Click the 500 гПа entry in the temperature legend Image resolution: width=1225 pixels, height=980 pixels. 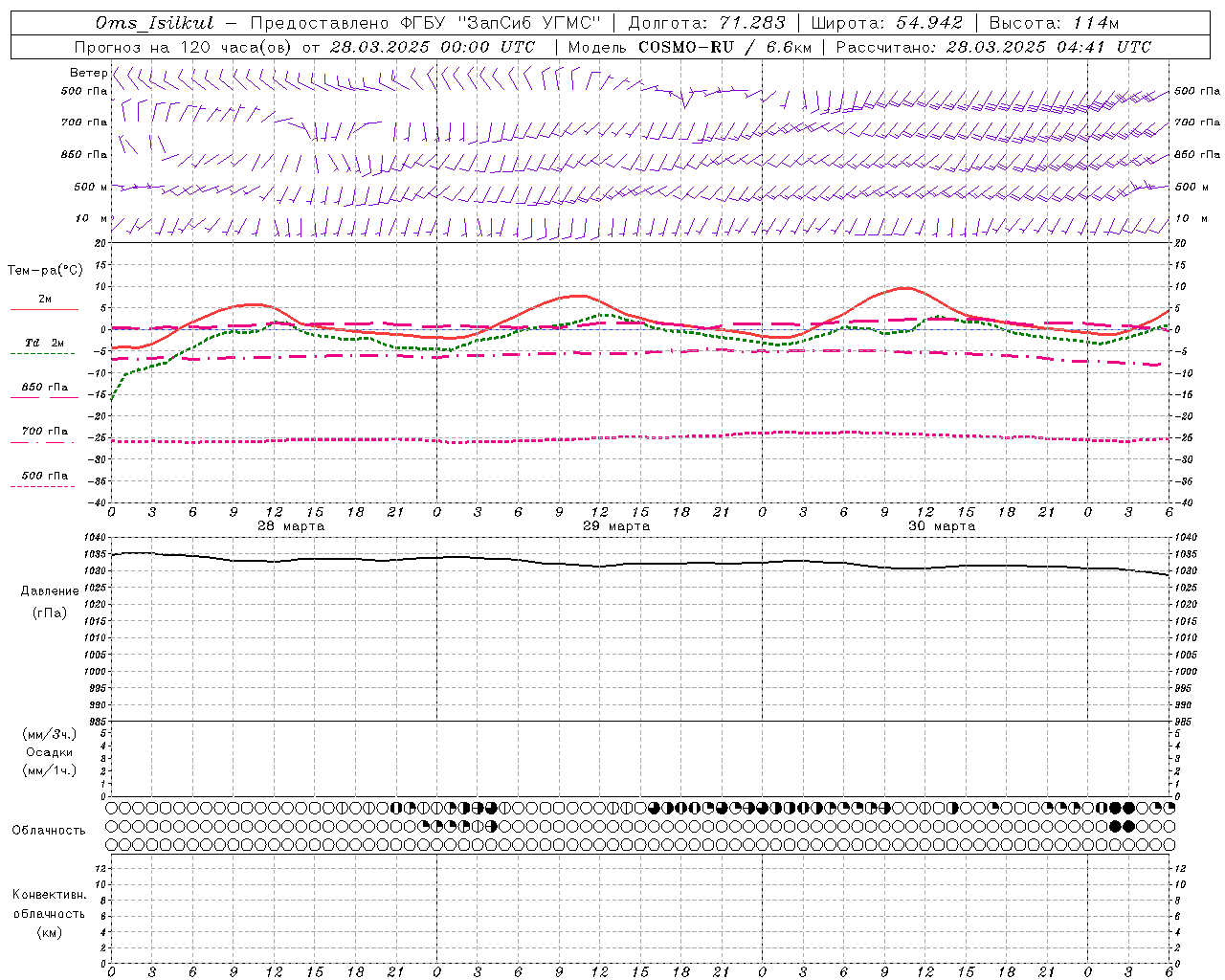[45, 476]
